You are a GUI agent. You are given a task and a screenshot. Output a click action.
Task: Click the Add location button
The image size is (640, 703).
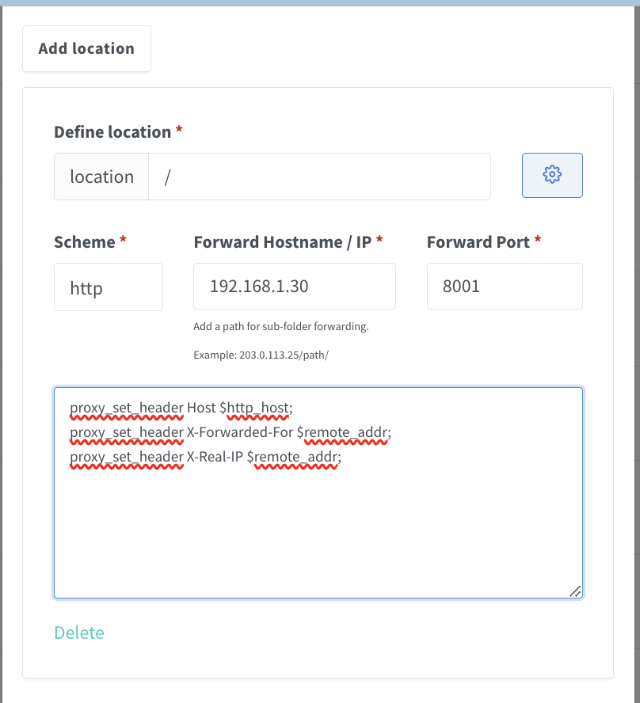[87, 48]
